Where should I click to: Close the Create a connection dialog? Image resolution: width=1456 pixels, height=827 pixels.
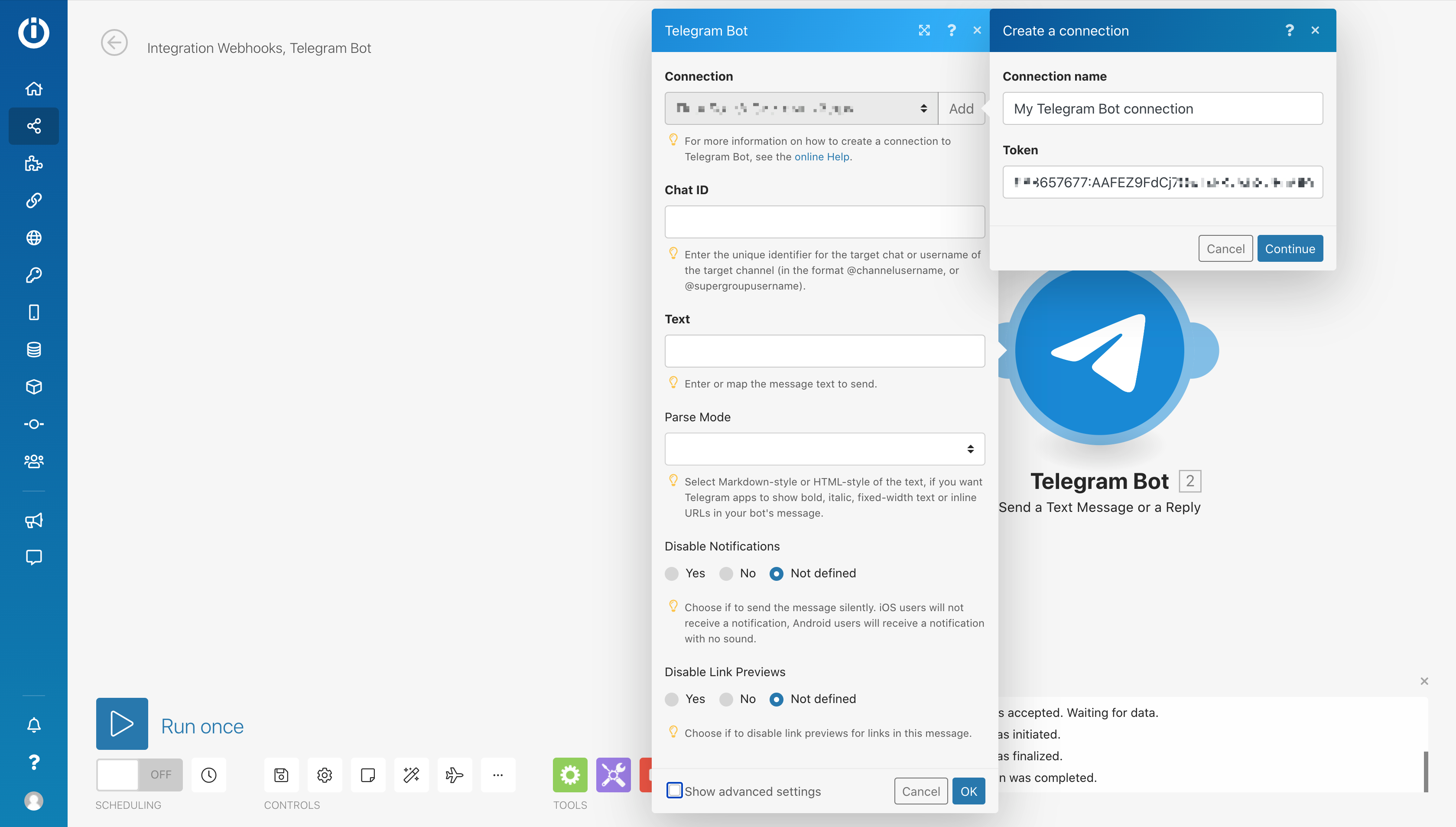click(x=1315, y=30)
